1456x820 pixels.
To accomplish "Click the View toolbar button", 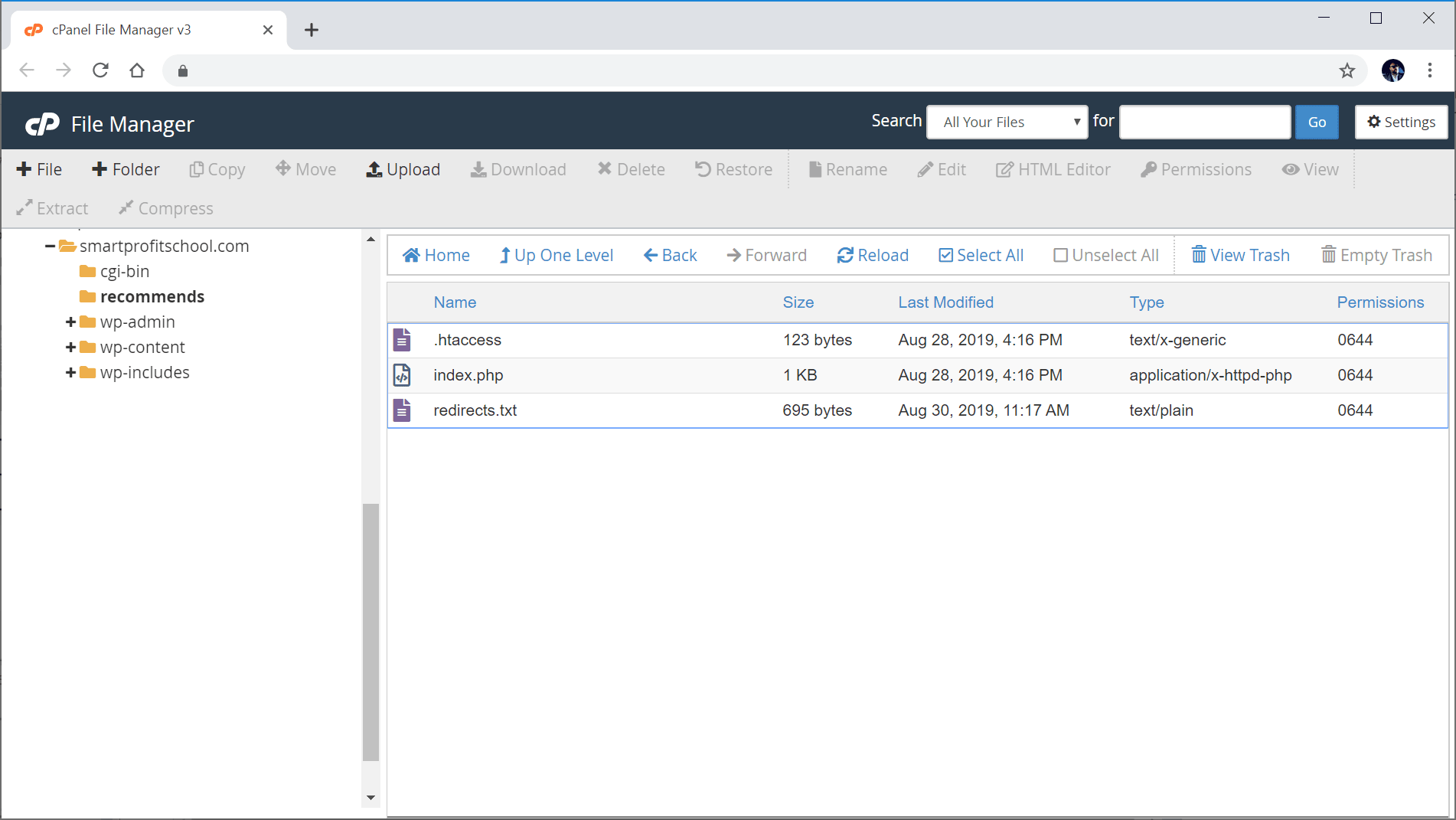I will 1311,169.
